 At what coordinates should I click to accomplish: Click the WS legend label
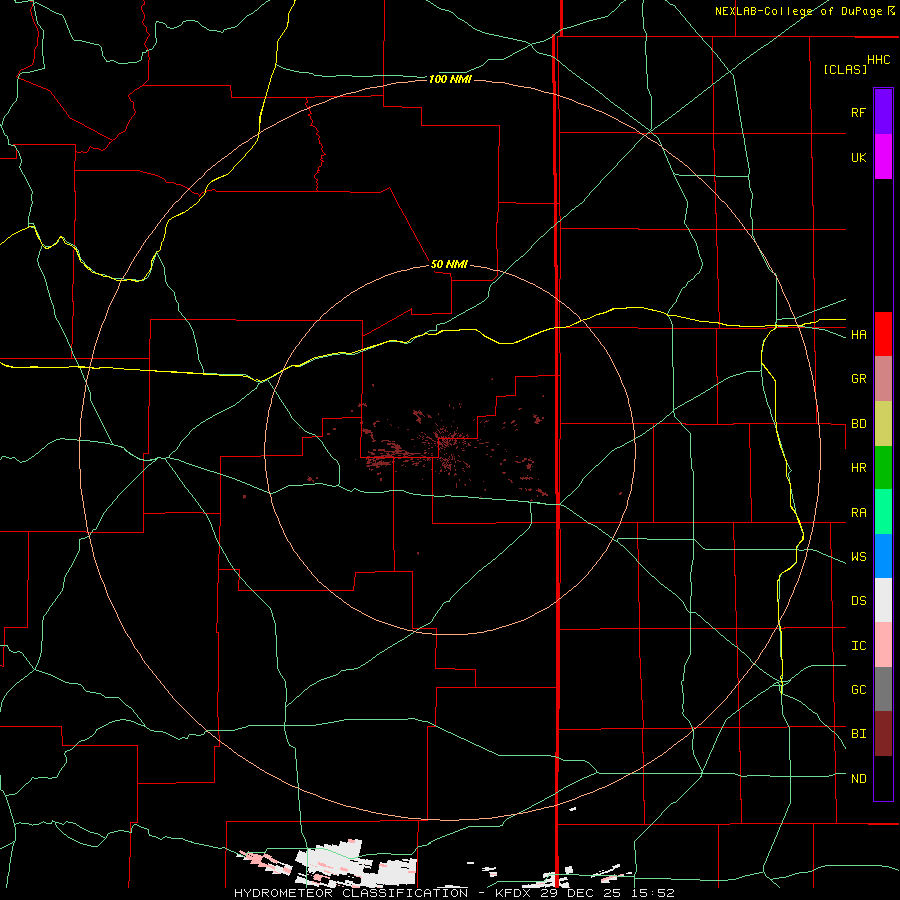(x=858, y=557)
